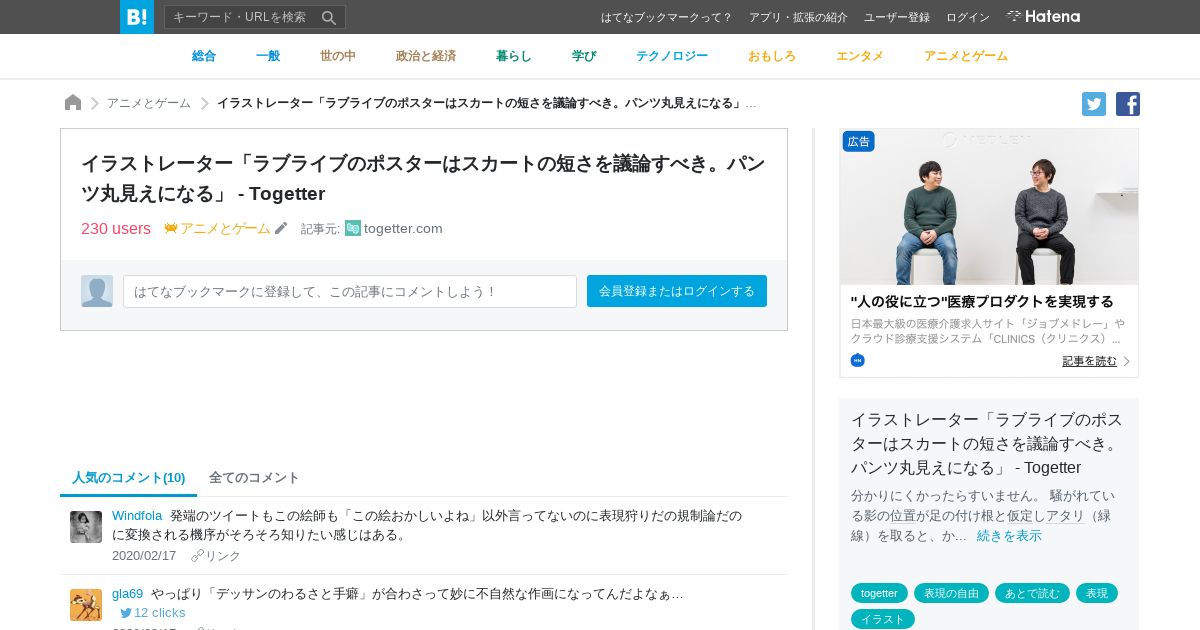Click the ログイン link
The height and width of the screenshot is (630, 1200).
point(968,17)
